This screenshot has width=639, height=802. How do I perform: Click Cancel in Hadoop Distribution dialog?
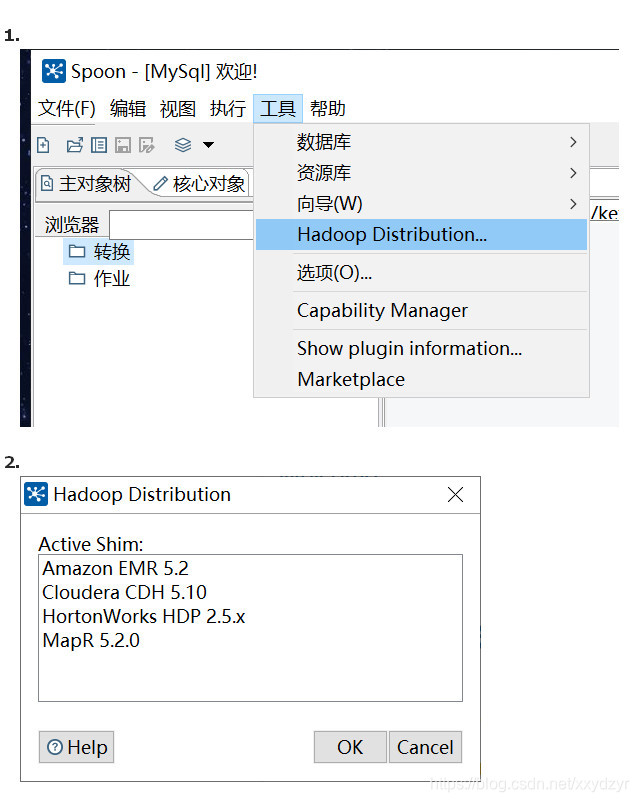425,747
